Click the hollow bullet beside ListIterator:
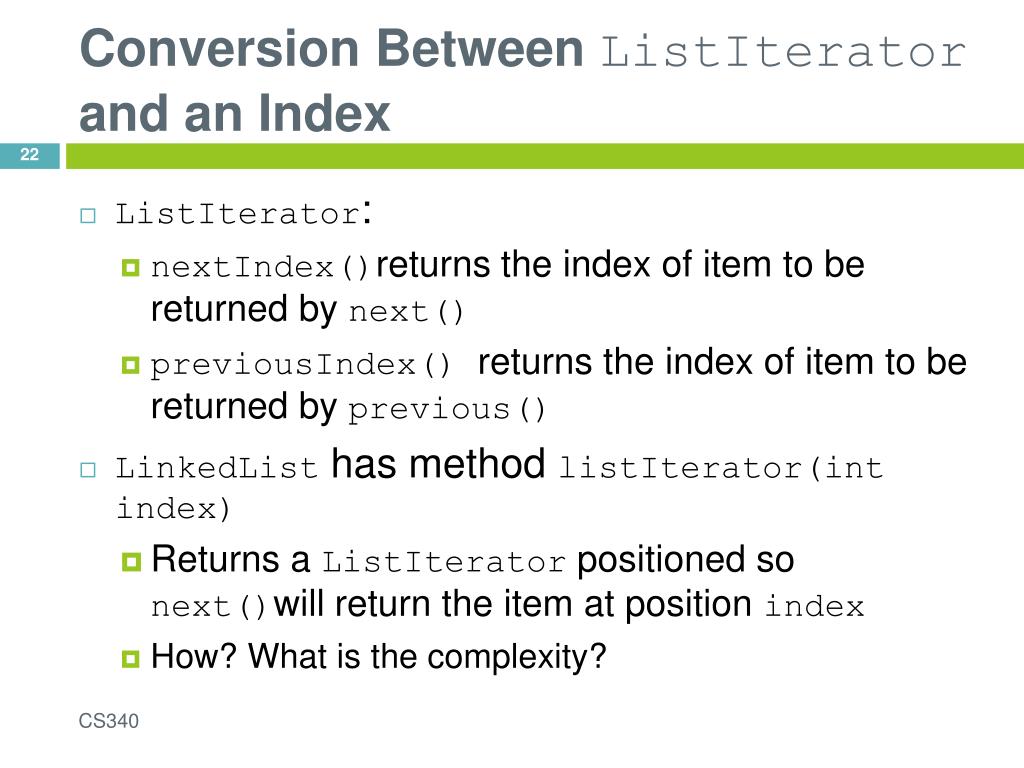Screen dimensions: 1024x768 pyautogui.click(x=88, y=215)
